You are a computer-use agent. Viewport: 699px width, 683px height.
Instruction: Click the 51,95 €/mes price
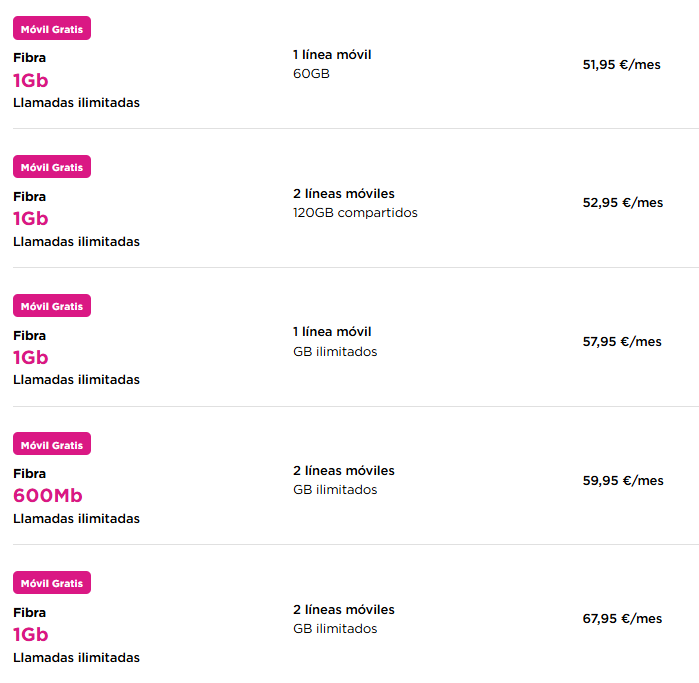(x=621, y=65)
